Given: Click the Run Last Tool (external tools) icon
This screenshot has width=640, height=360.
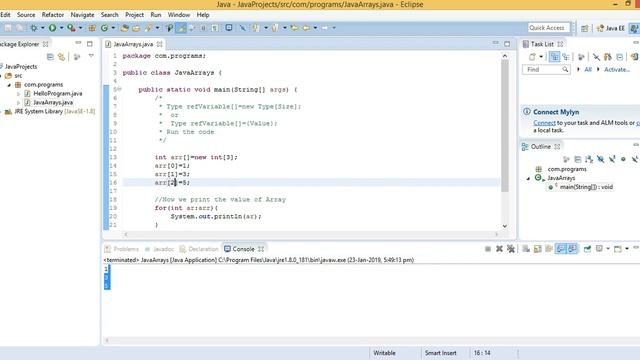Looking at the screenshot, I should (71, 28).
